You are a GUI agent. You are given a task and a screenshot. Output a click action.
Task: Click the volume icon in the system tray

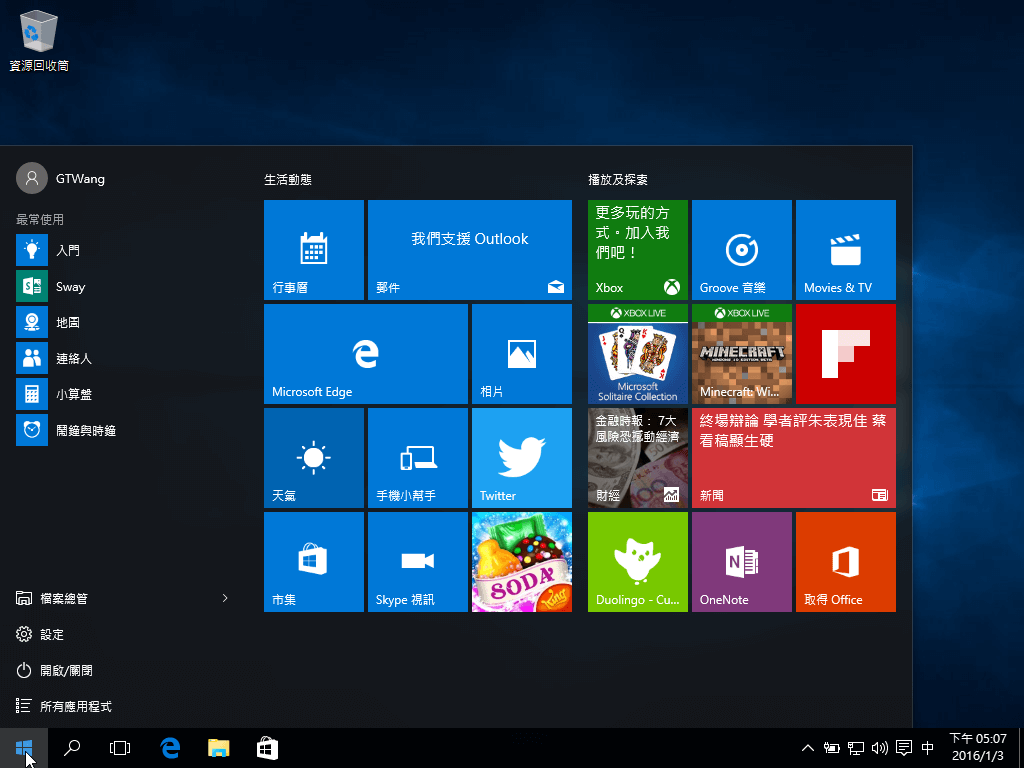(879, 747)
